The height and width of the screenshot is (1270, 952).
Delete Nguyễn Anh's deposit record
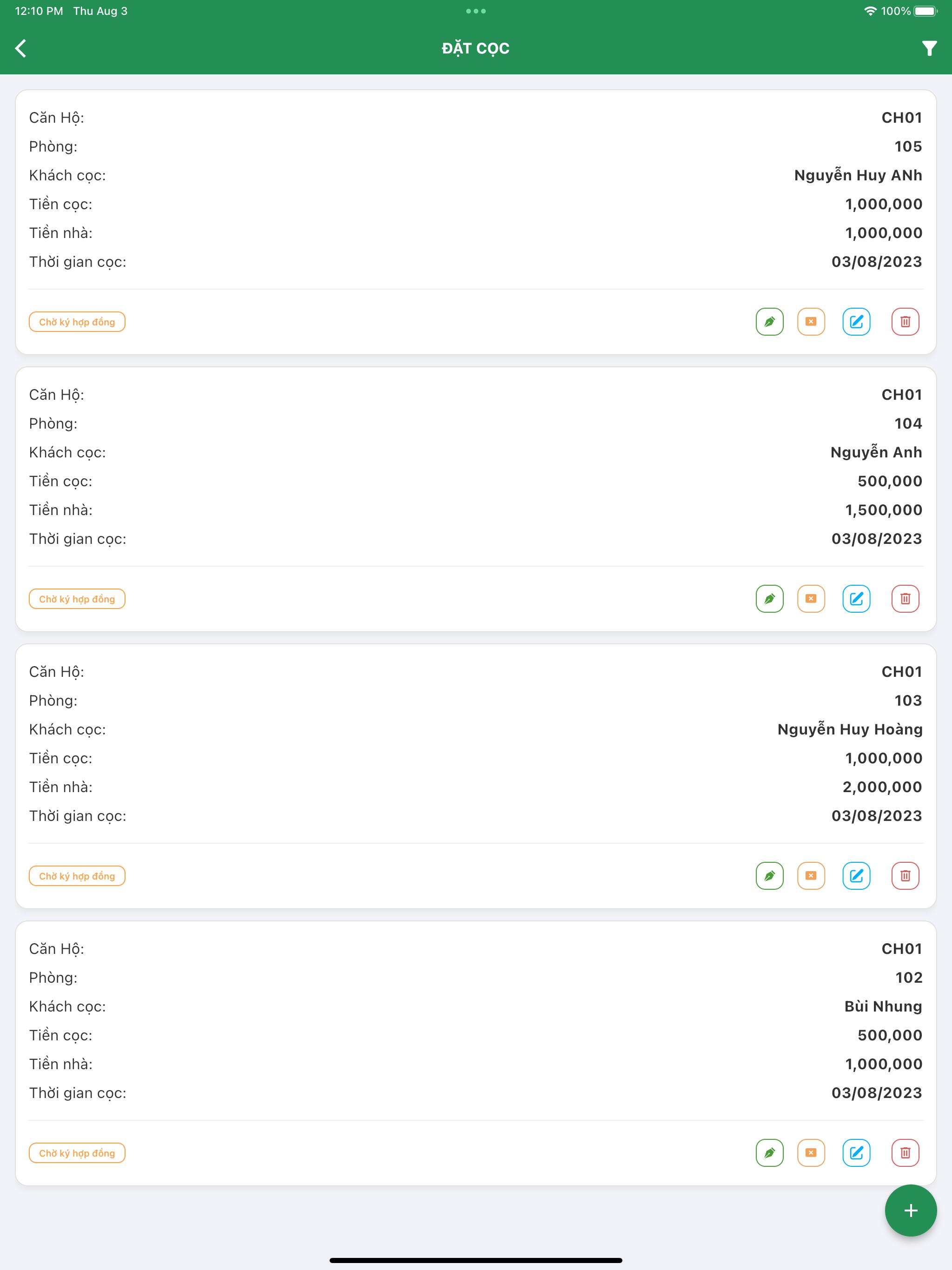905,599
